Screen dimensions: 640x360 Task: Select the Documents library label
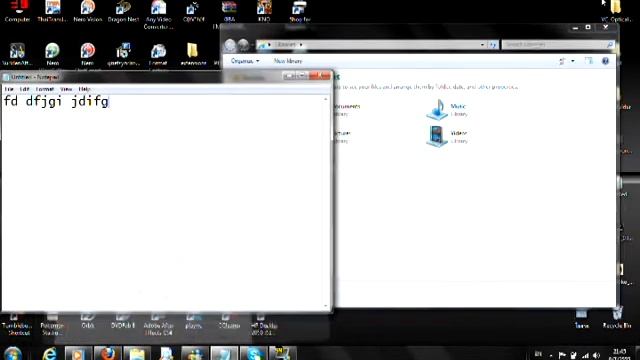pos(347,106)
